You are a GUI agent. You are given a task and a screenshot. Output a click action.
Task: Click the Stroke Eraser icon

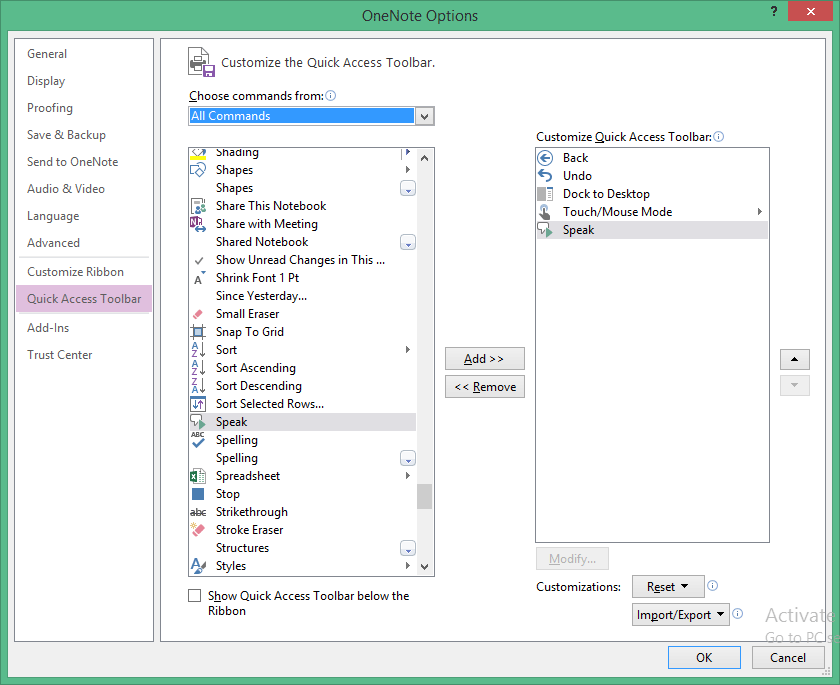[198, 530]
